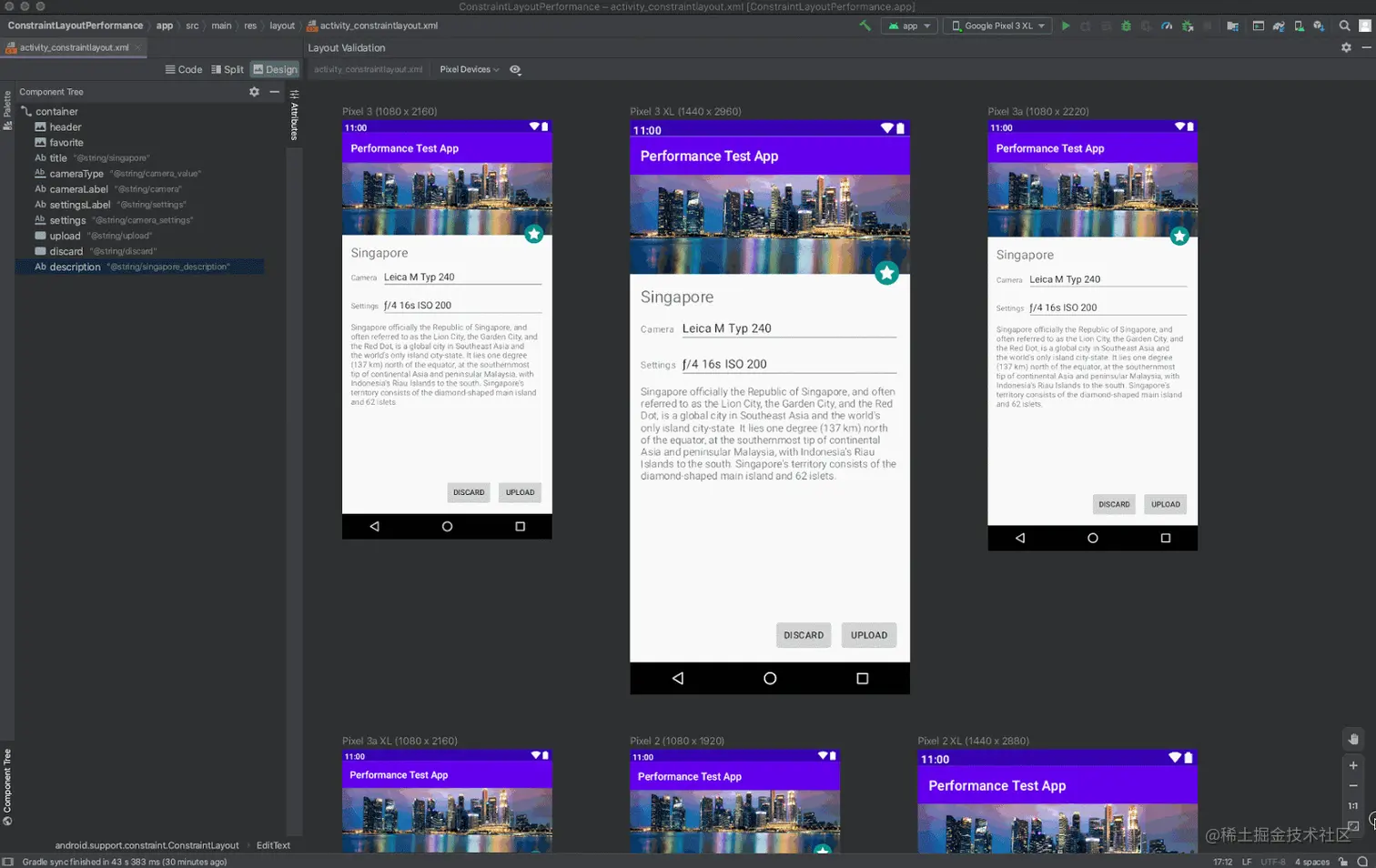Click the user account avatar icon
Image resolution: width=1376 pixels, height=868 pixels.
[x=1365, y=25]
